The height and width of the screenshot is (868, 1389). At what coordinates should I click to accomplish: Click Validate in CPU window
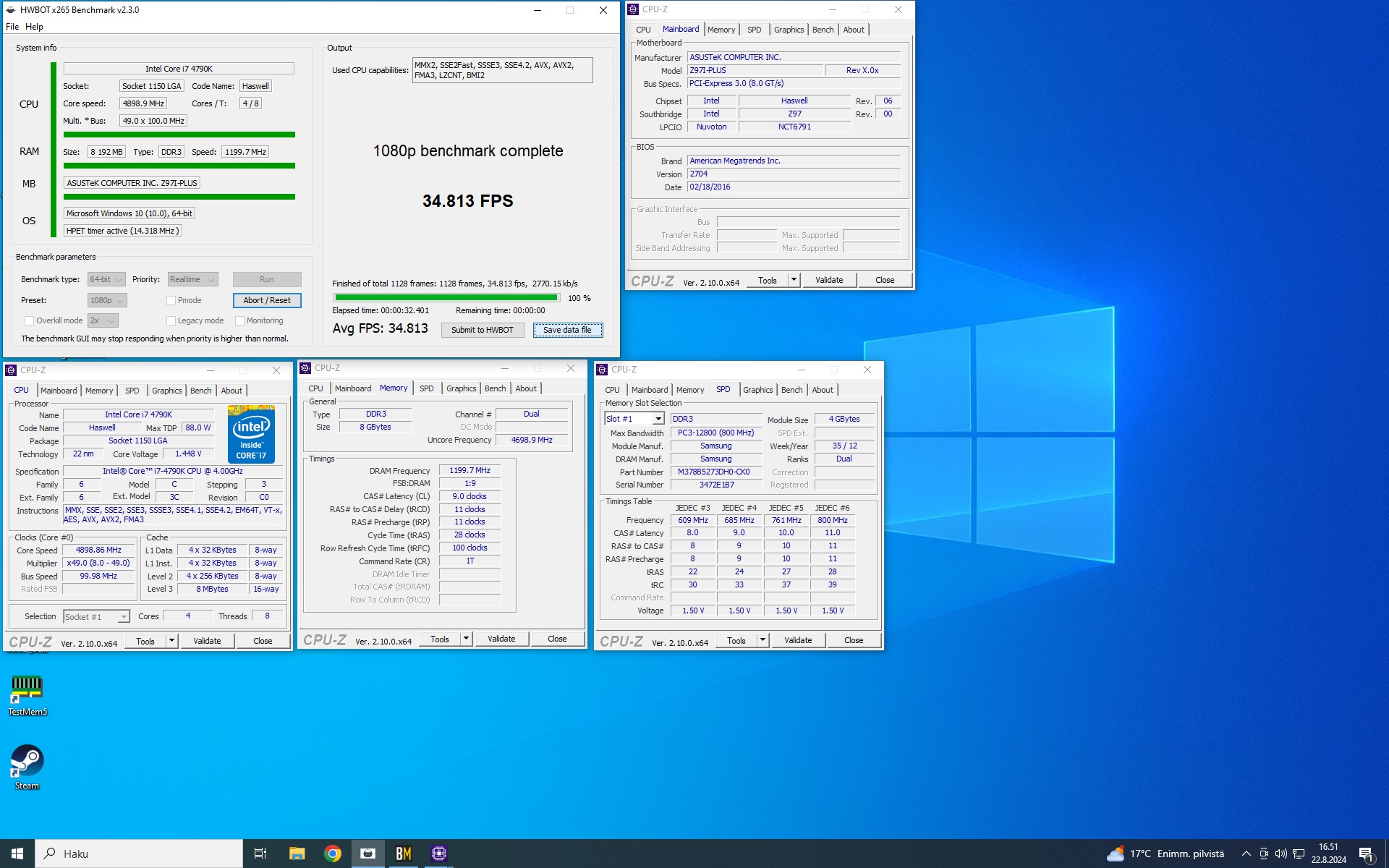tap(207, 641)
